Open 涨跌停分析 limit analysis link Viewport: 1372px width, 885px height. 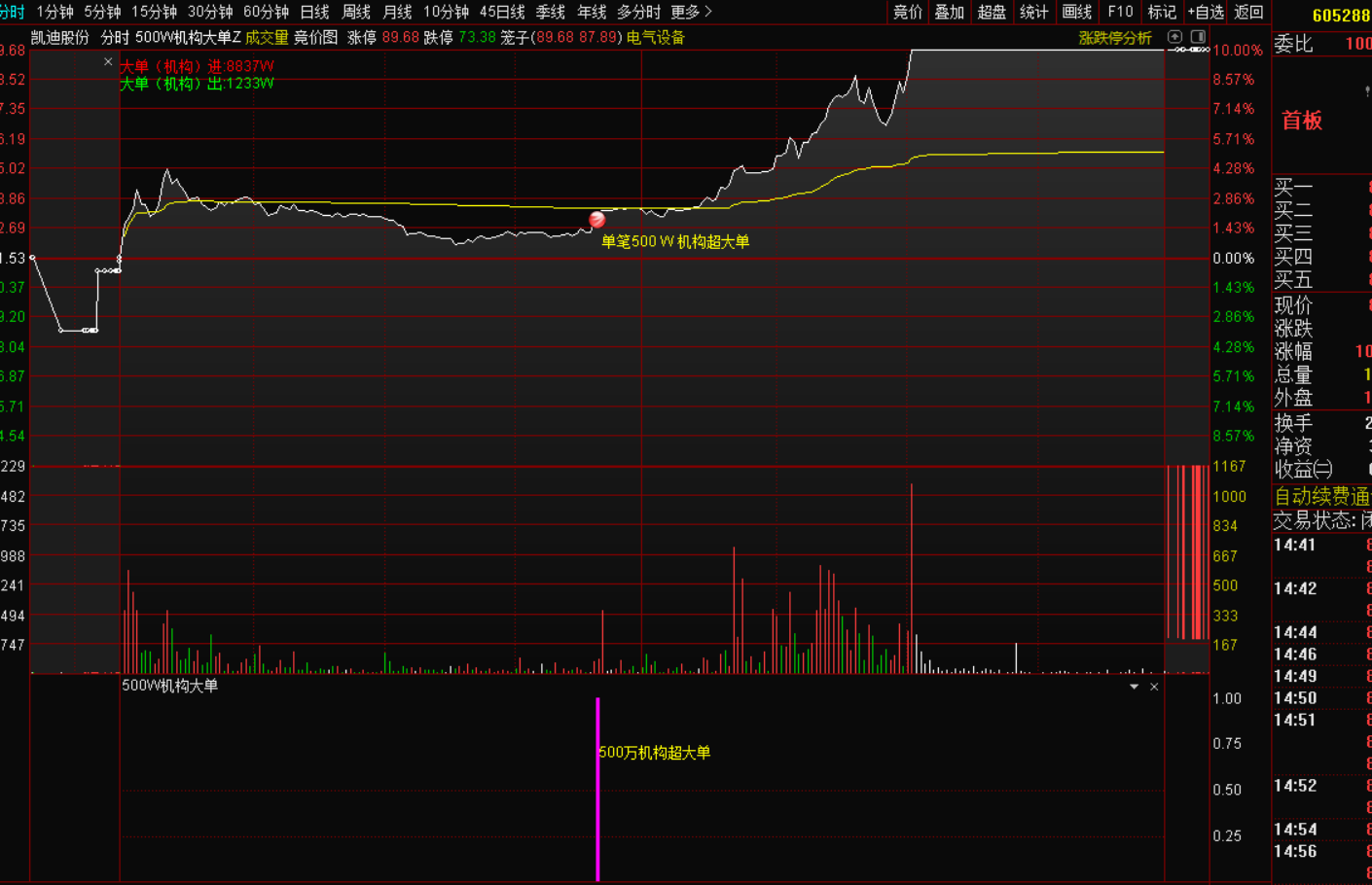tap(1114, 38)
